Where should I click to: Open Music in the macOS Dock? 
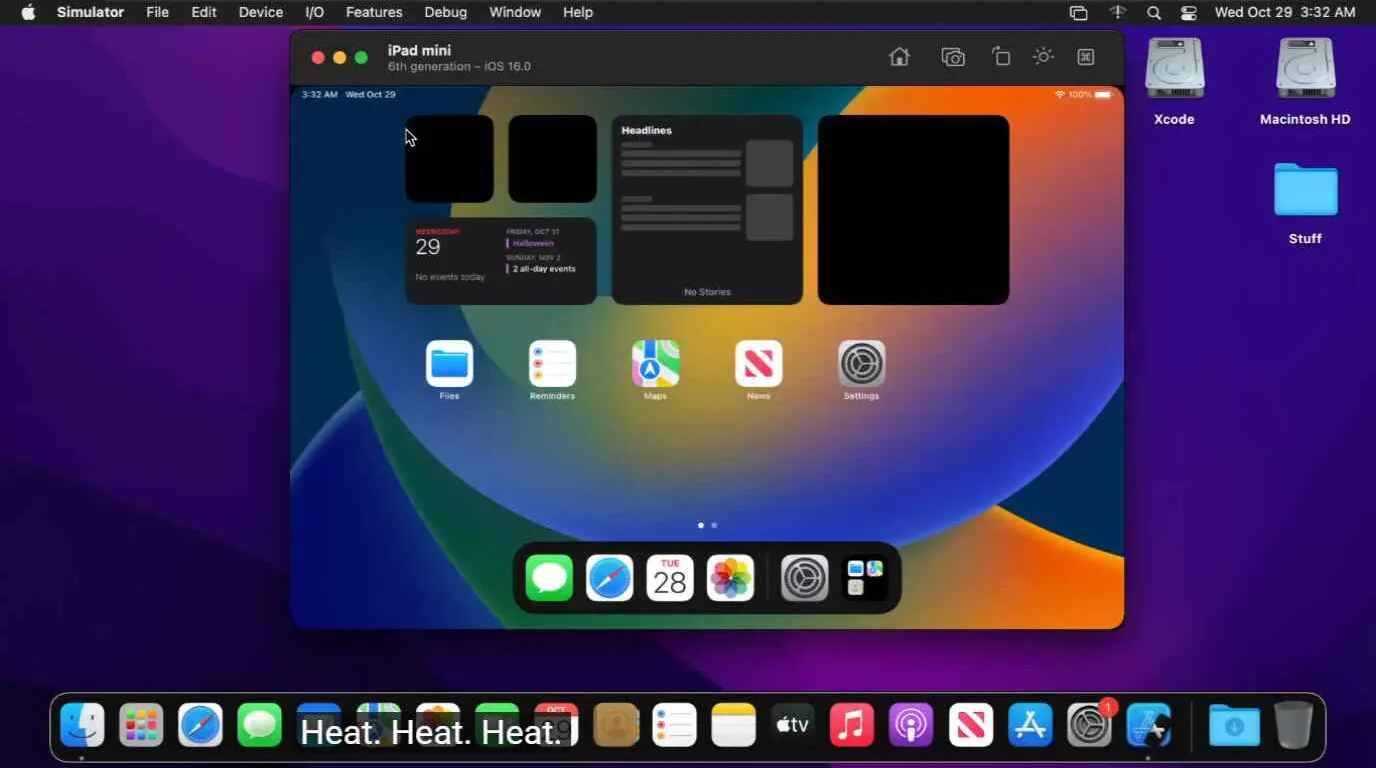852,725
